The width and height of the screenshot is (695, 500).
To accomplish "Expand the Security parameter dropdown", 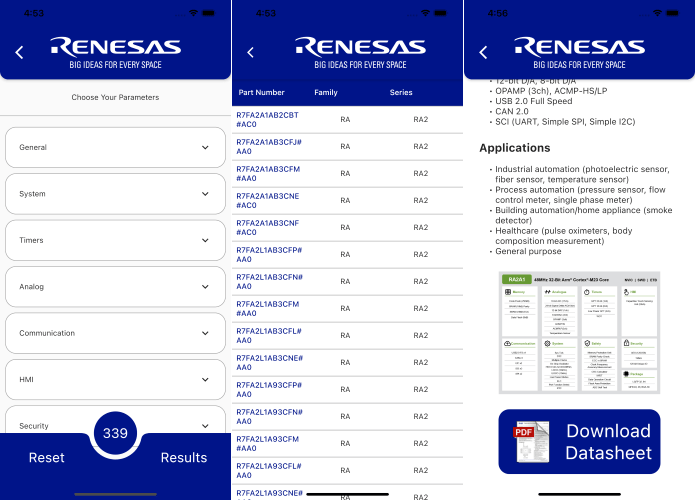I will (x=115, y=419).
